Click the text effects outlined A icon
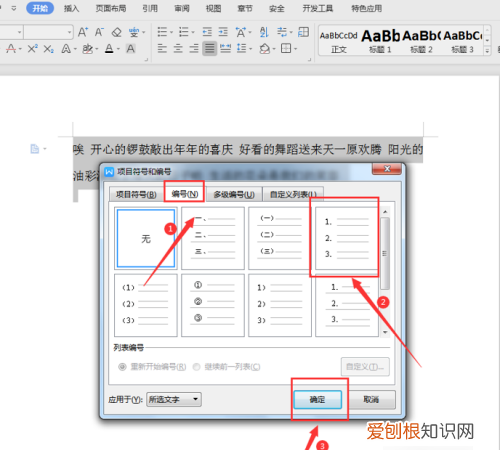This screenshot has width=500, height=450. (66, 49)
